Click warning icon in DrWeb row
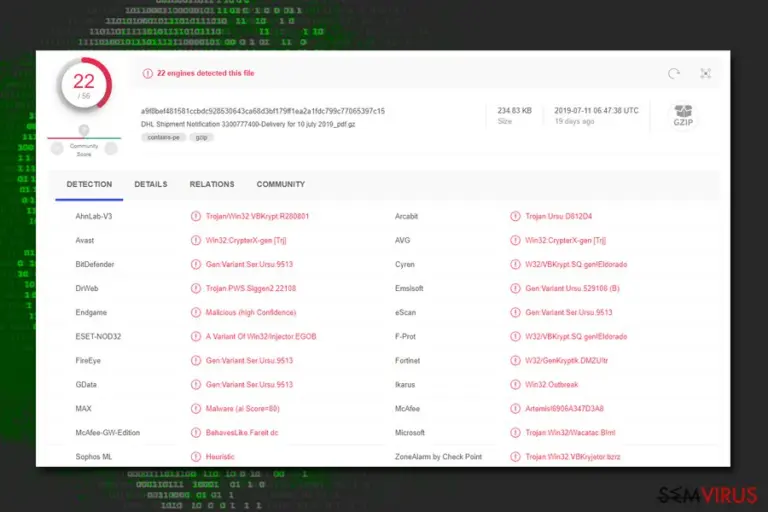Image resolution: width=768 pixels, height=512 pixels. tap(195, 288)
